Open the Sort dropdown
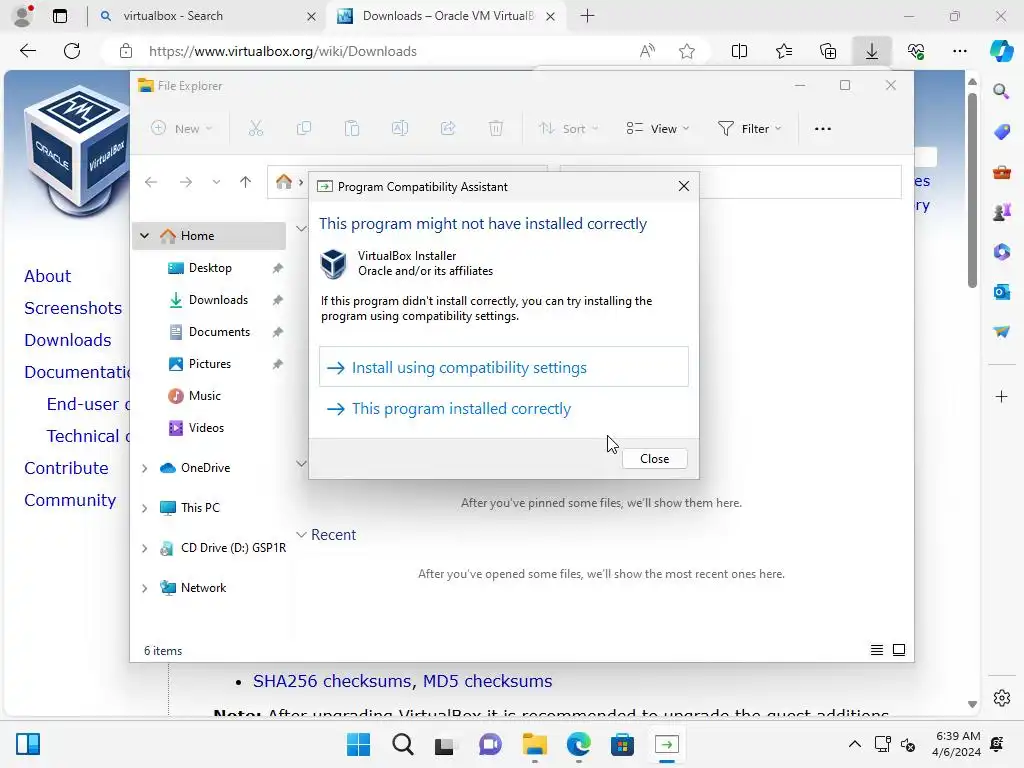Viewport: 1024px width, 768px height. click(568, 129)
